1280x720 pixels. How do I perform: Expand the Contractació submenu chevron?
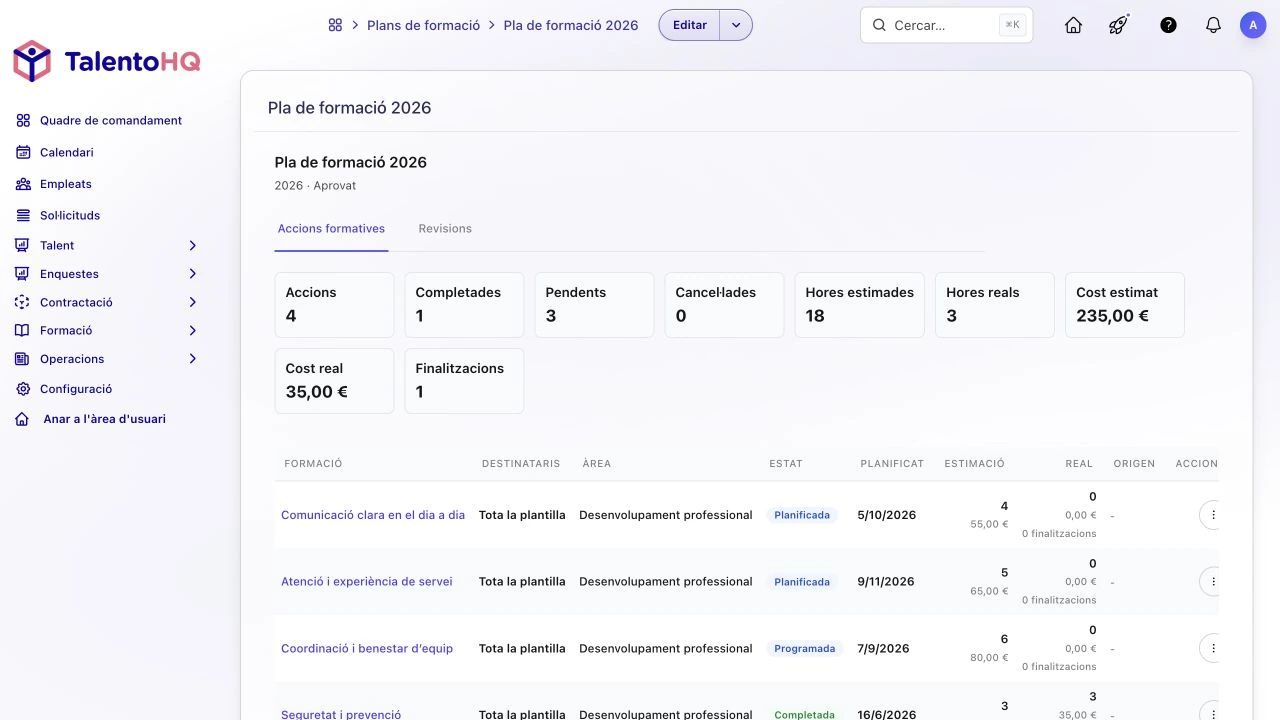[x=193, y=302]
